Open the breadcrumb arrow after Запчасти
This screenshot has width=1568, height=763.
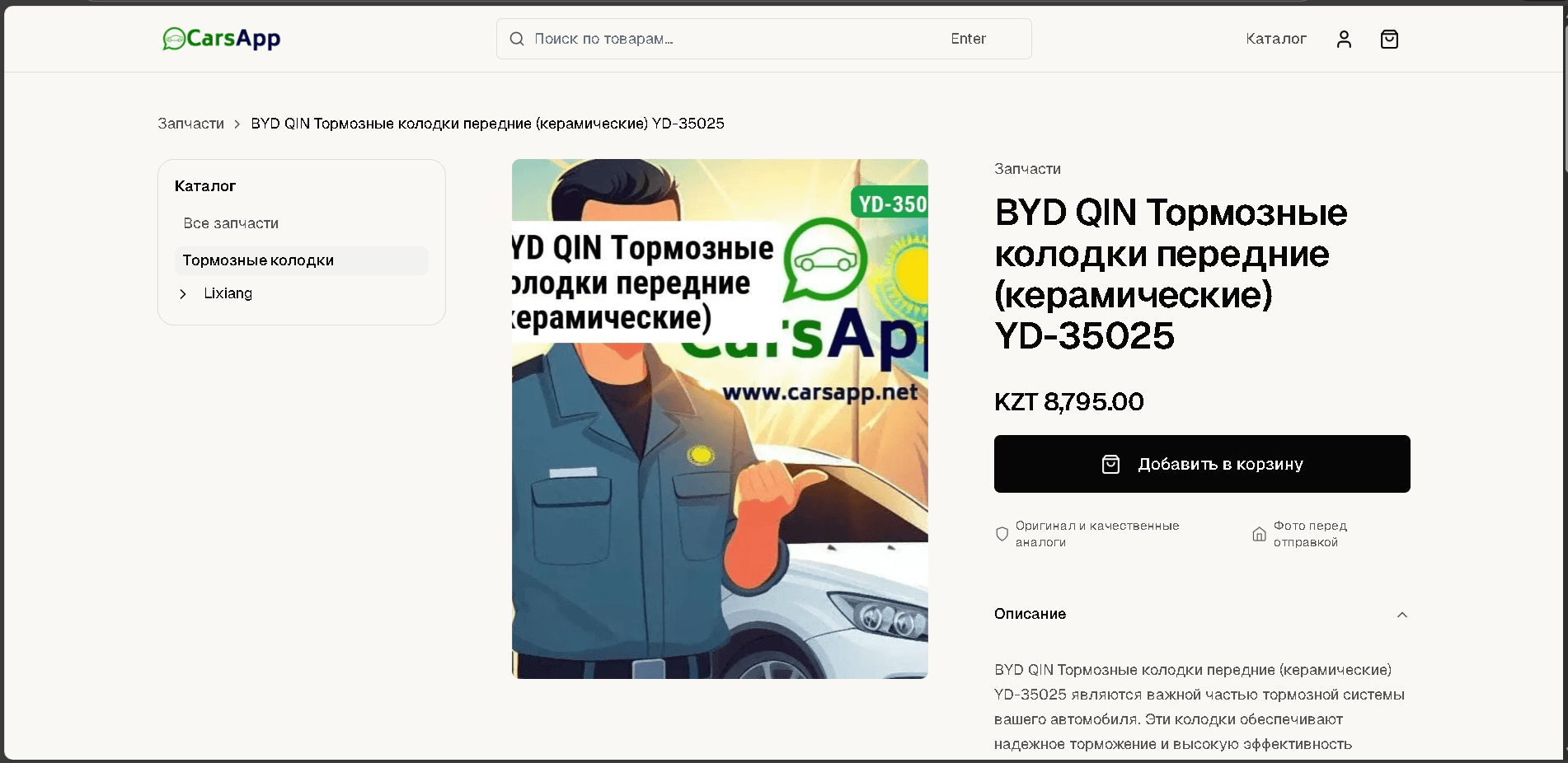[x=237, y=124]
